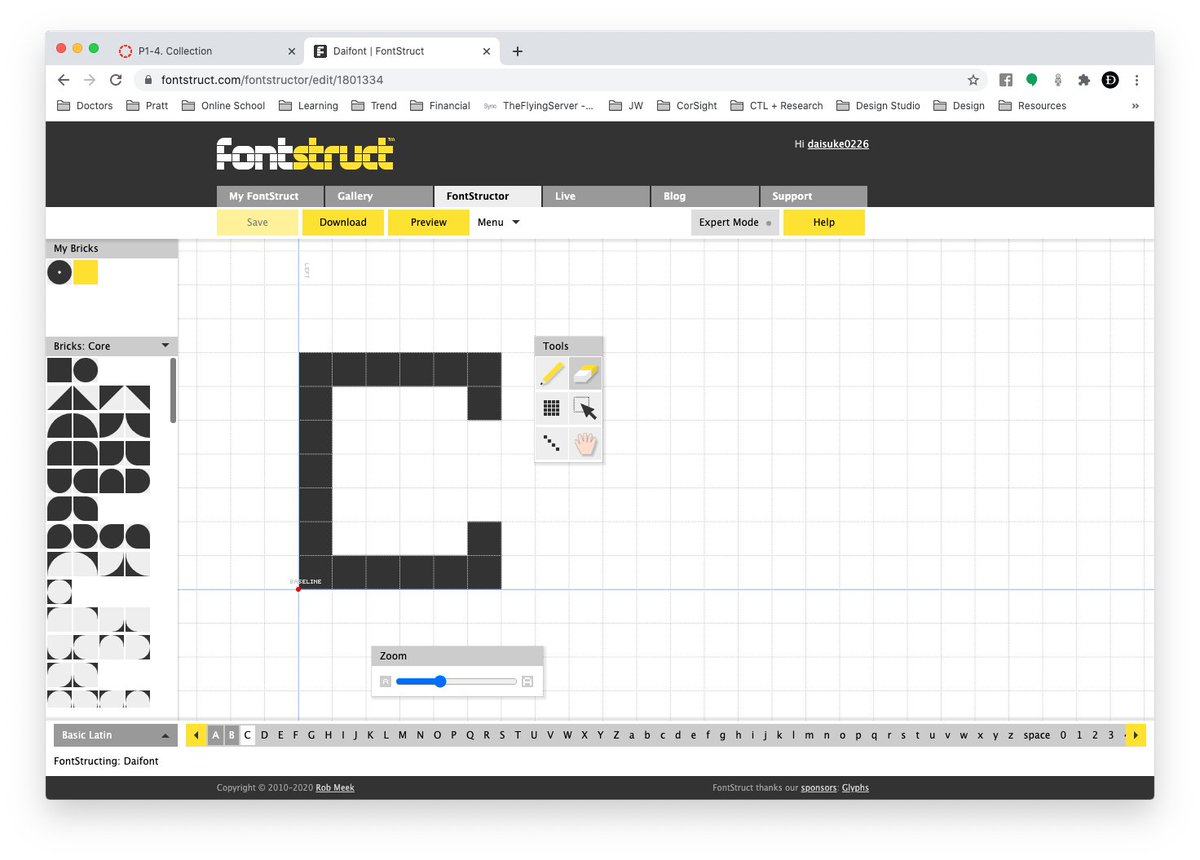Select the dotted circle brick in My Bricks

(60, 272)
